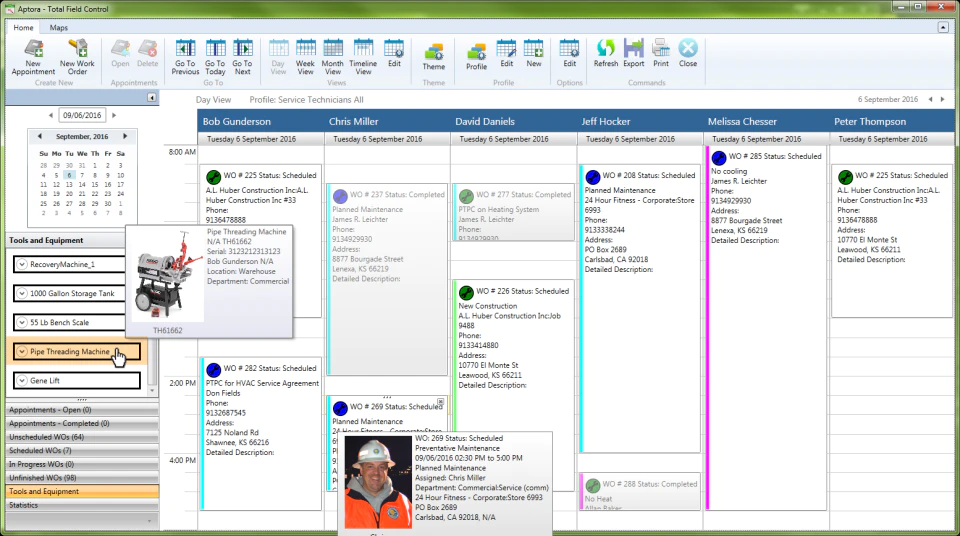
Task: Click the New Work Order icon
Action: [77, 57]
